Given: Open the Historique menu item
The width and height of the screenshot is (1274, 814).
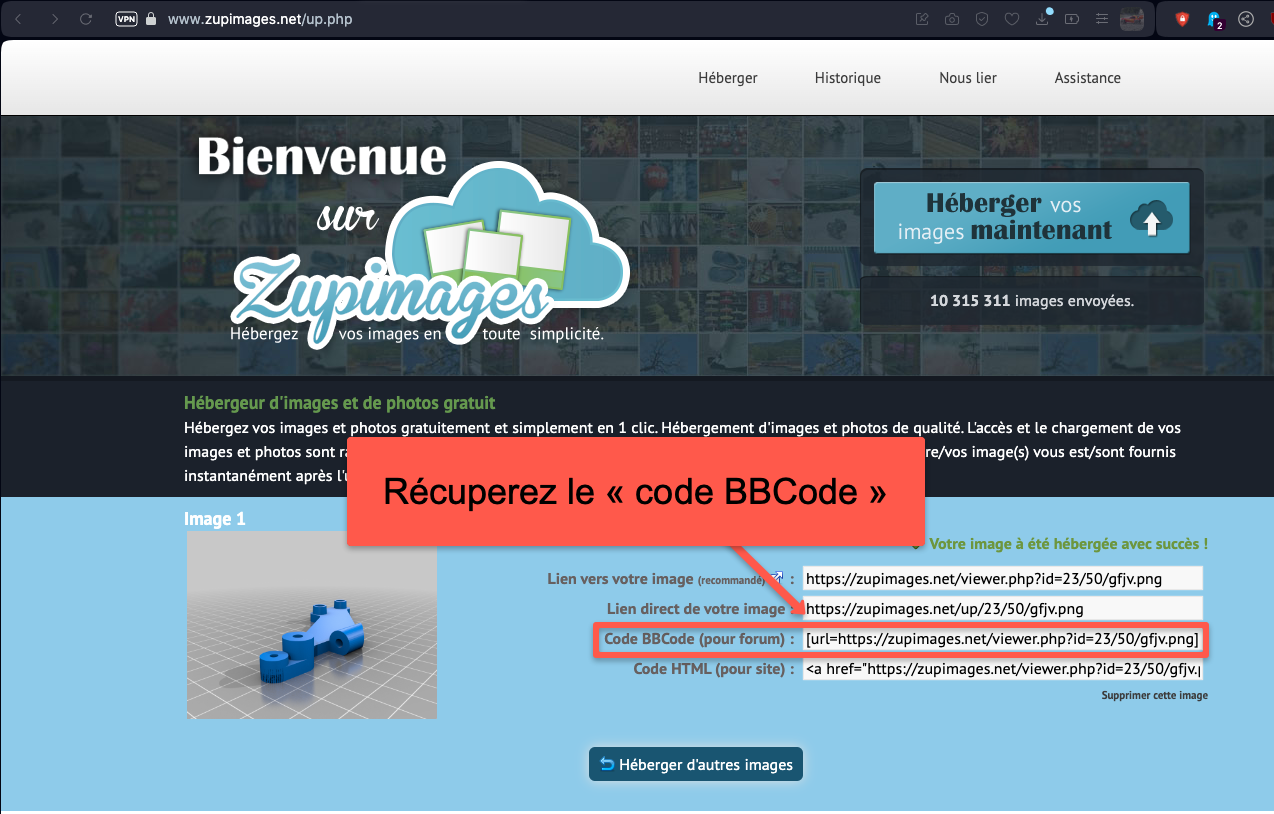Looking at the screenshot, I should tap(848, 78).
